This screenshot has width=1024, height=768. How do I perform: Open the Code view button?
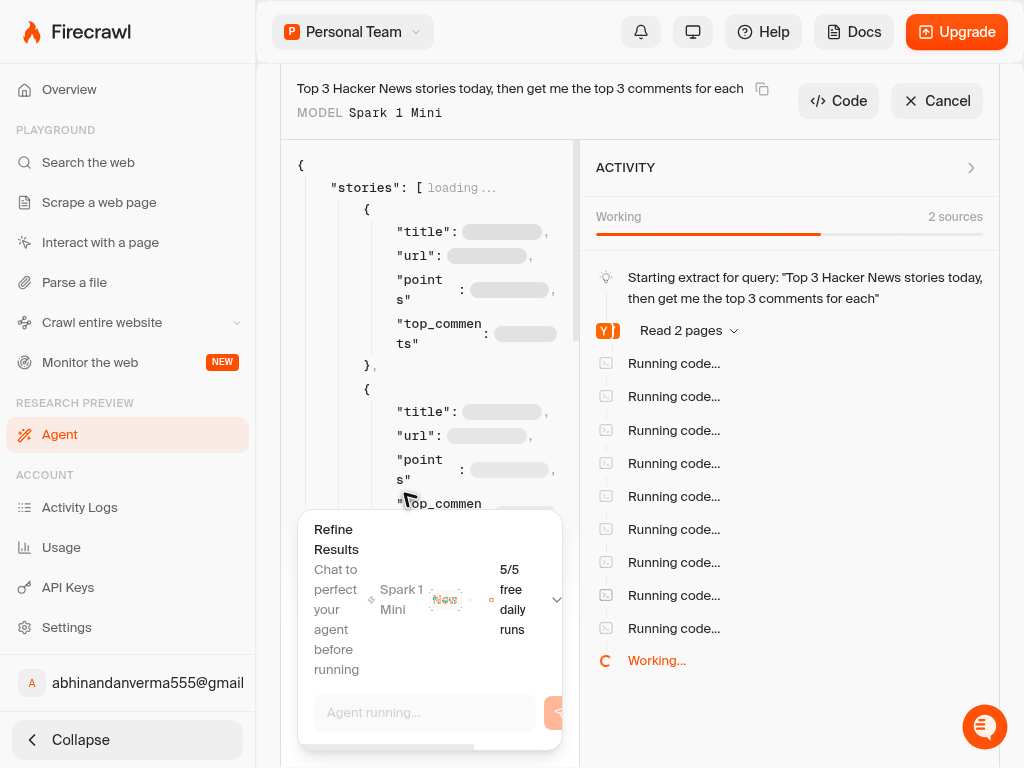point(839,101)
